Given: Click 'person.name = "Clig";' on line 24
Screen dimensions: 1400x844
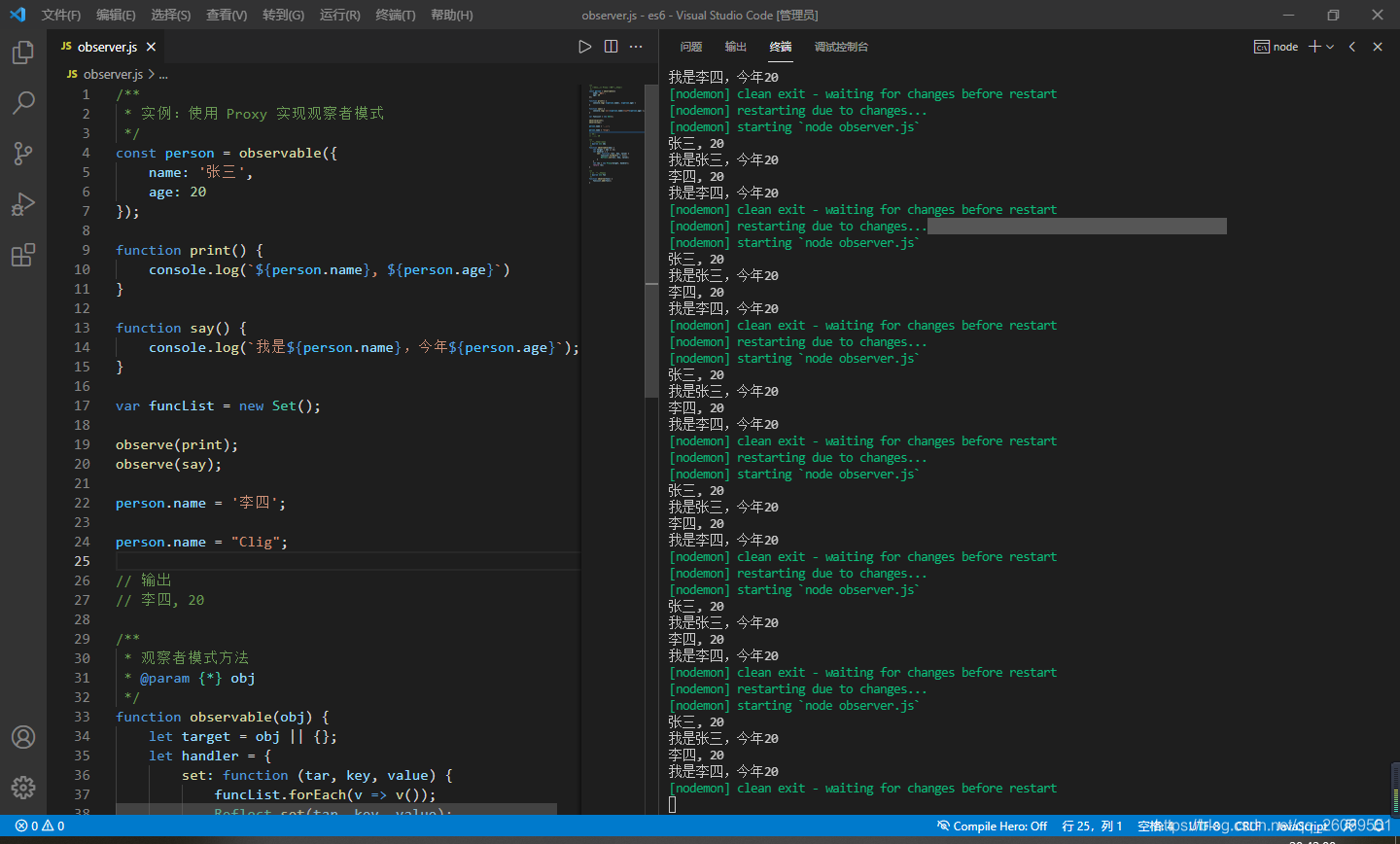Looking at the screenshot, I should 202,542.
